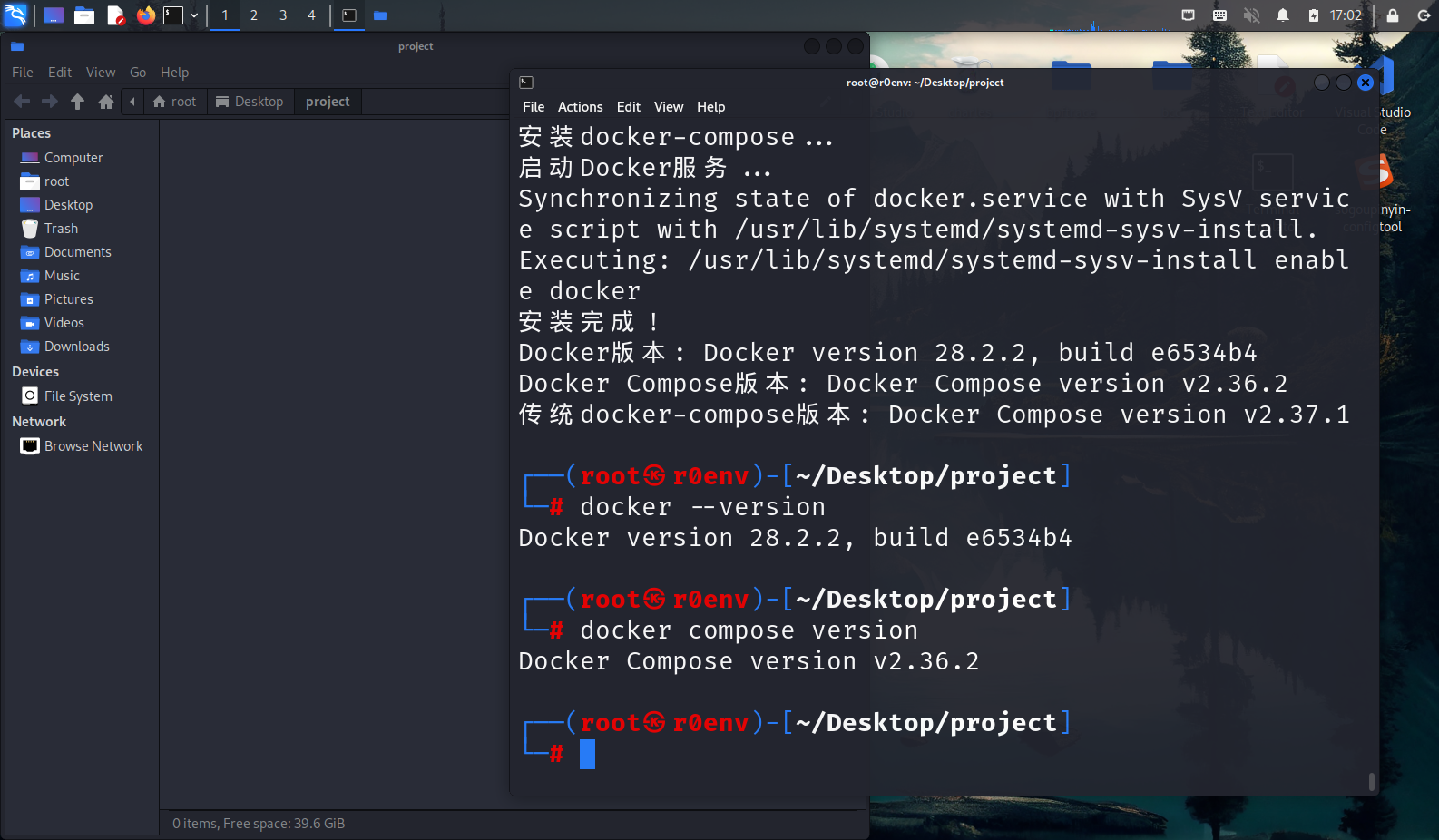Launch the text editor from the panel
Viewport: 1439px width, 840px height.
[115, 15]
